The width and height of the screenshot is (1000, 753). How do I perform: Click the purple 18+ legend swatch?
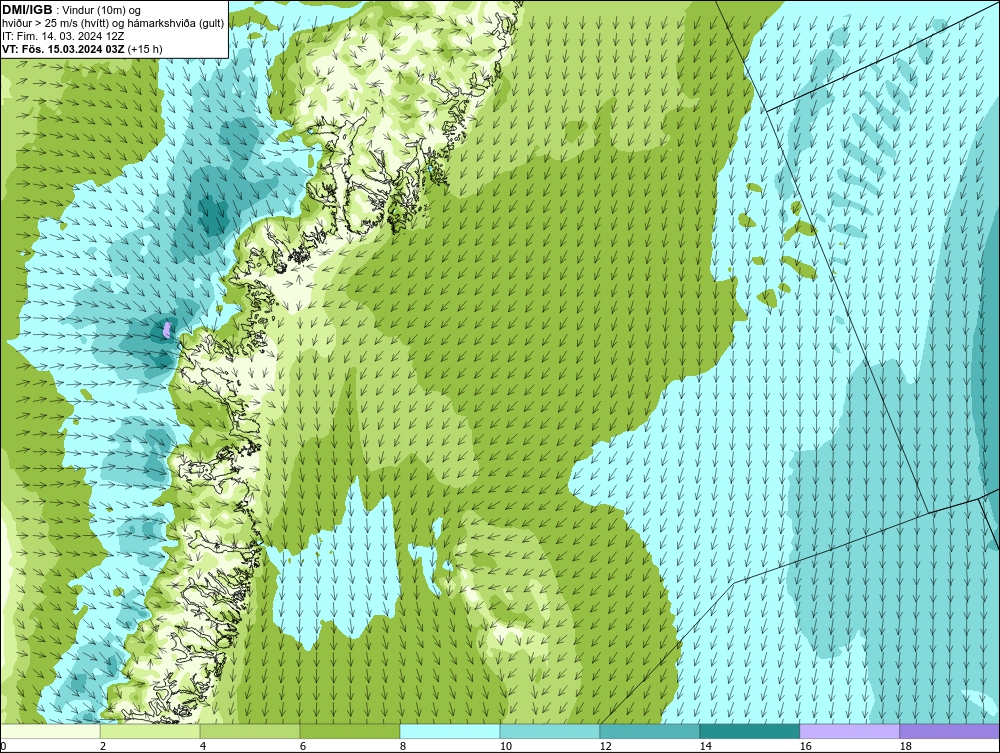[x=950, y=731]
